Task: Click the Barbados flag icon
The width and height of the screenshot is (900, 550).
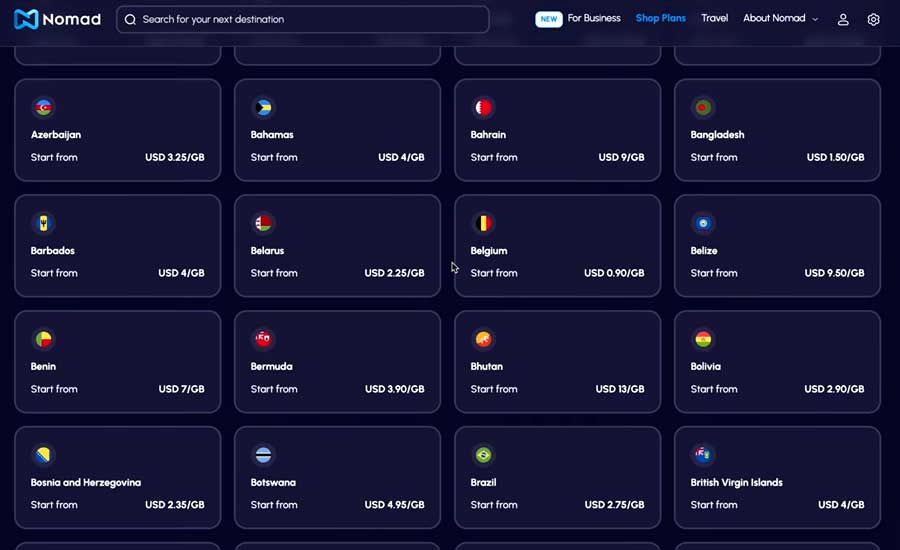Action: [44, 223]
